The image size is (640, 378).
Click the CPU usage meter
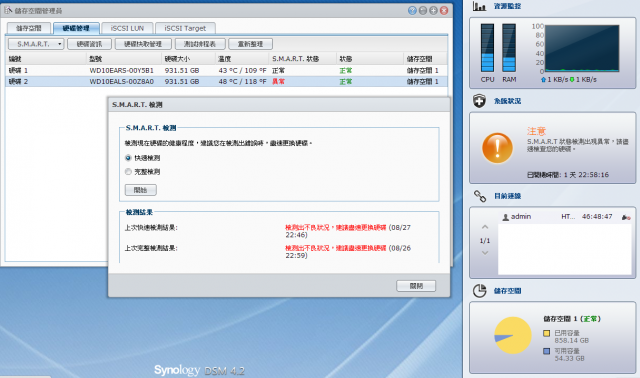click(x=487, y=48)
